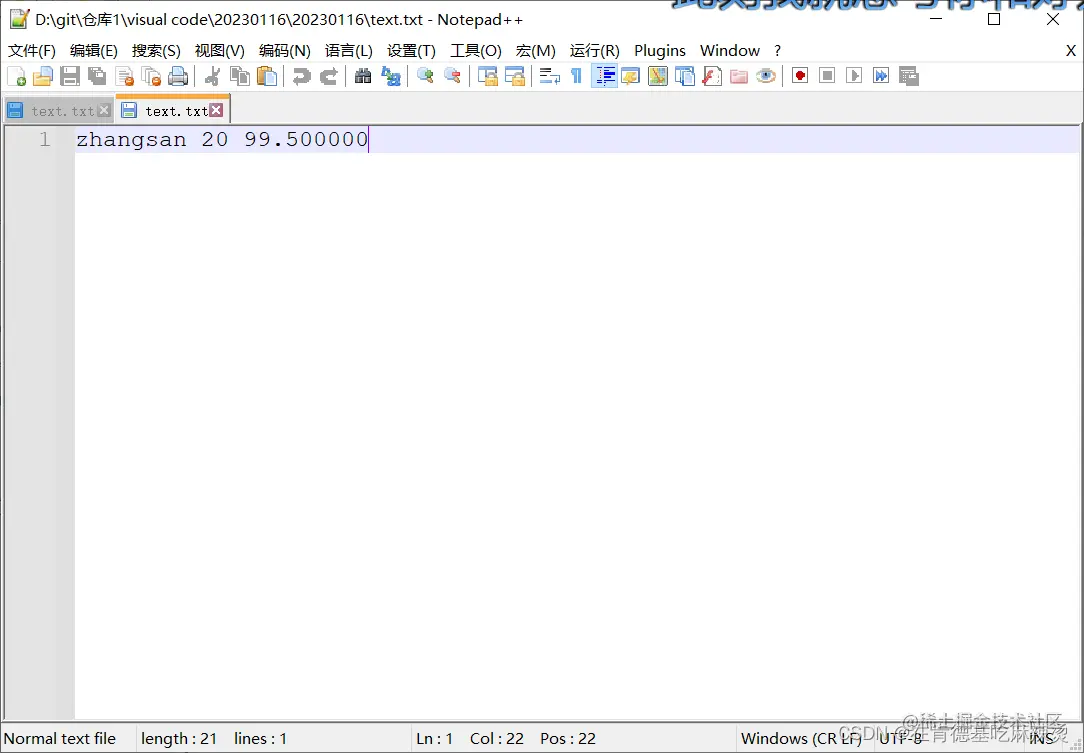Image resolution: width=1084 pixels, height=753 pixels.
Task: Open the 工具(O) menu
Action: click(476, 50)
